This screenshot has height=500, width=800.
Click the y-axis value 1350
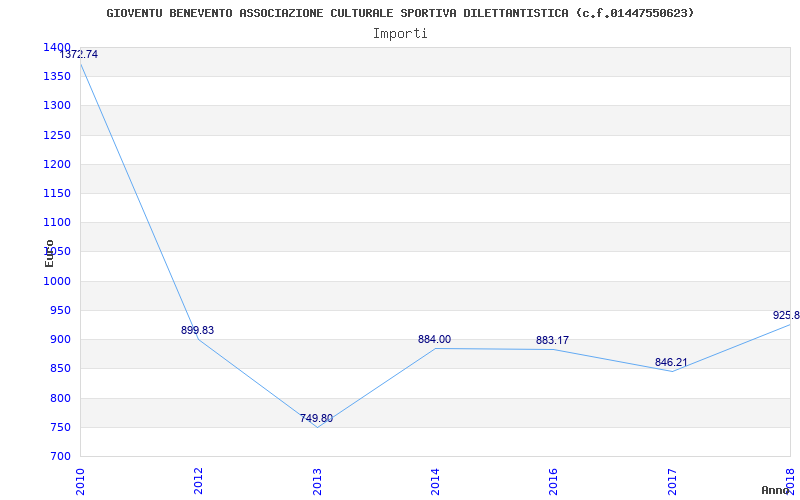(x=57, y=77)
